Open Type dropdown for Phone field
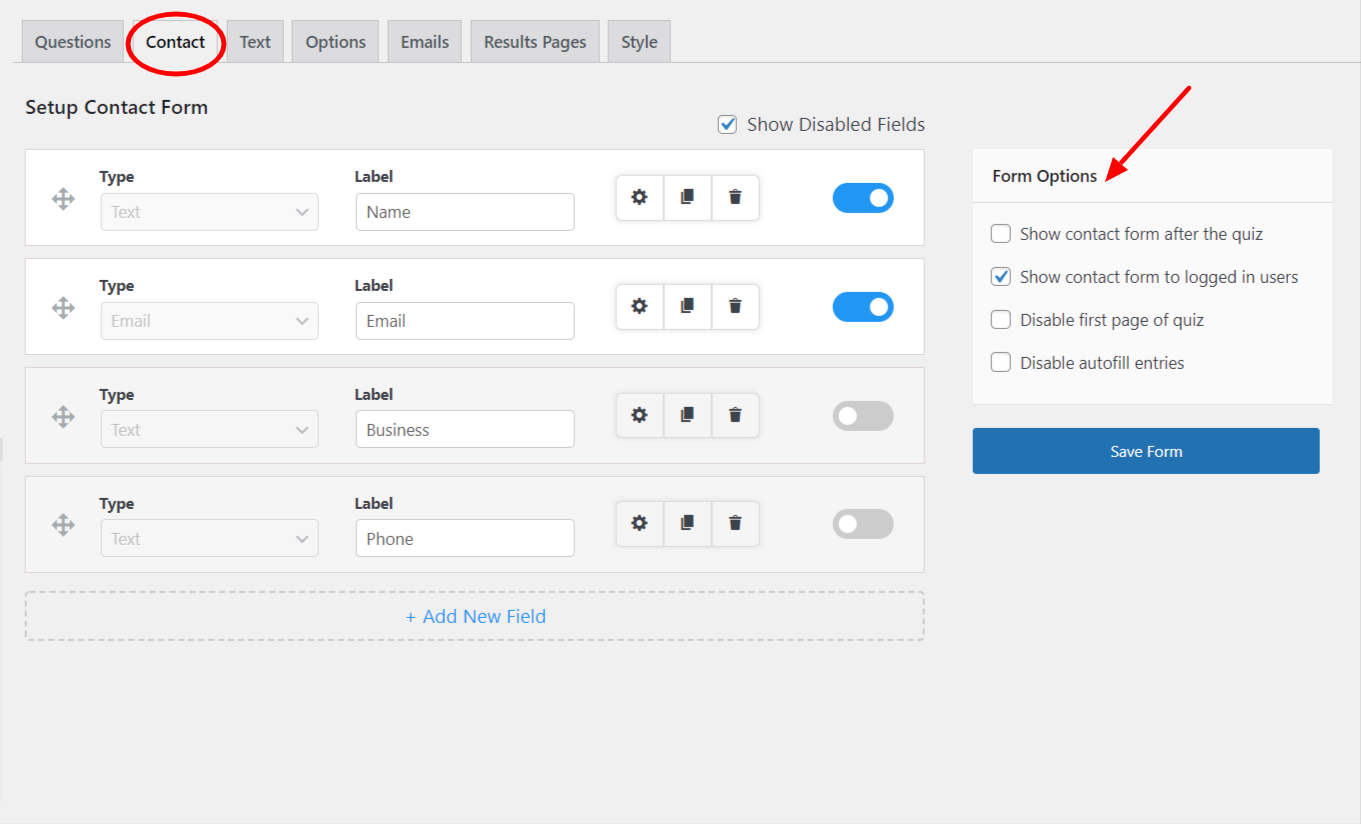 209,539
